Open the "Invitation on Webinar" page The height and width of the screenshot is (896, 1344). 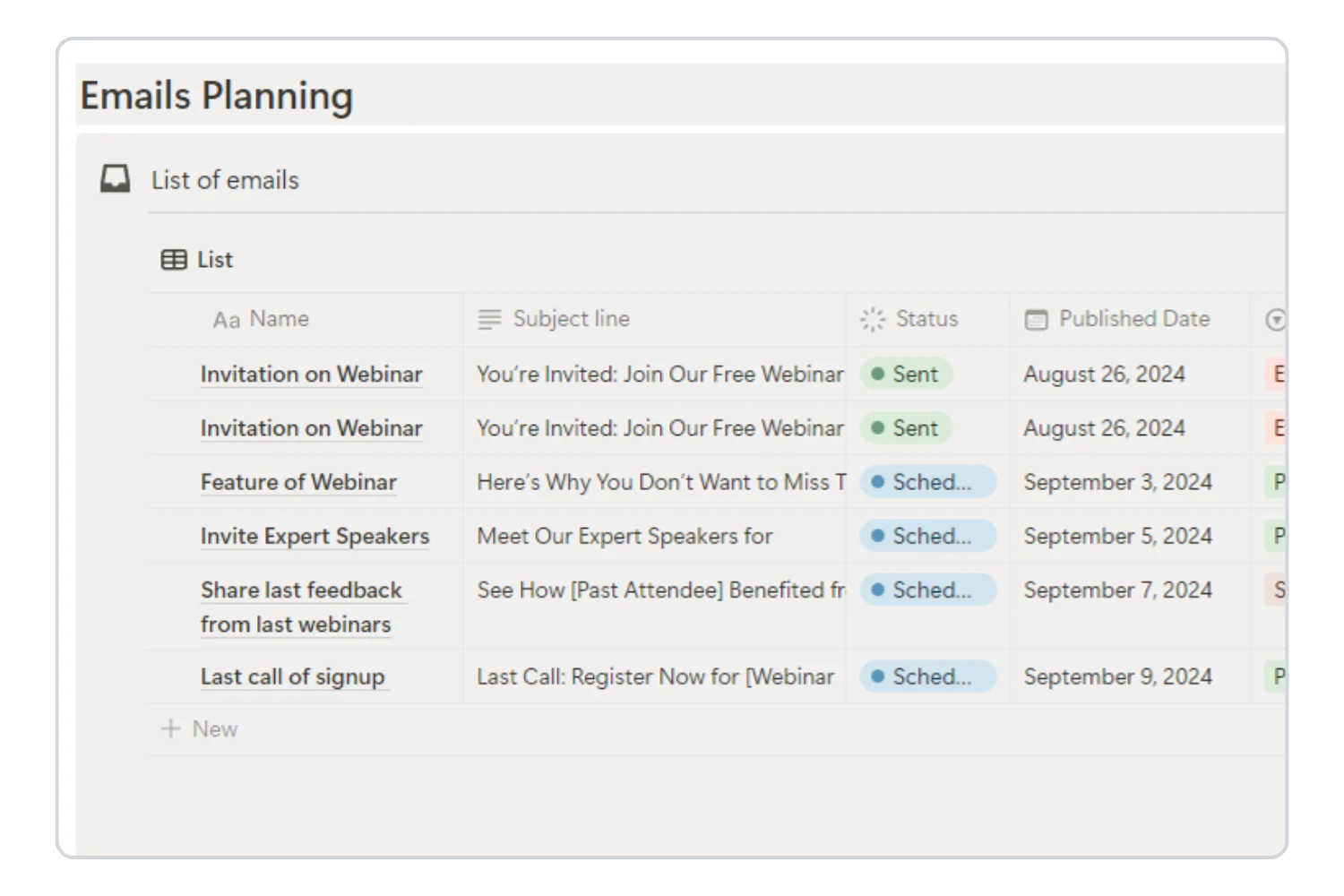pos(311,374)
